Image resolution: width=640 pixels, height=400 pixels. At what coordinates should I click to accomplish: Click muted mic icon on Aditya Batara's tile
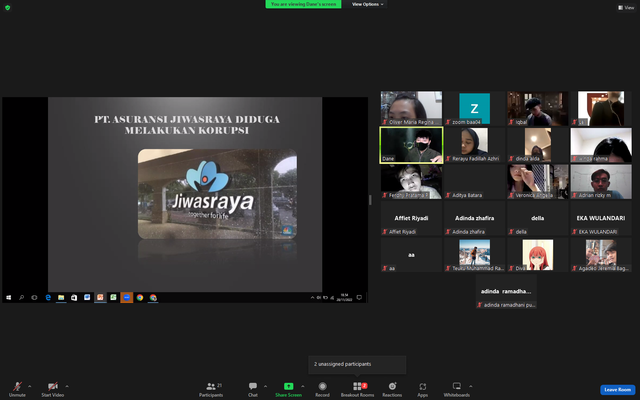click(448, 195)
